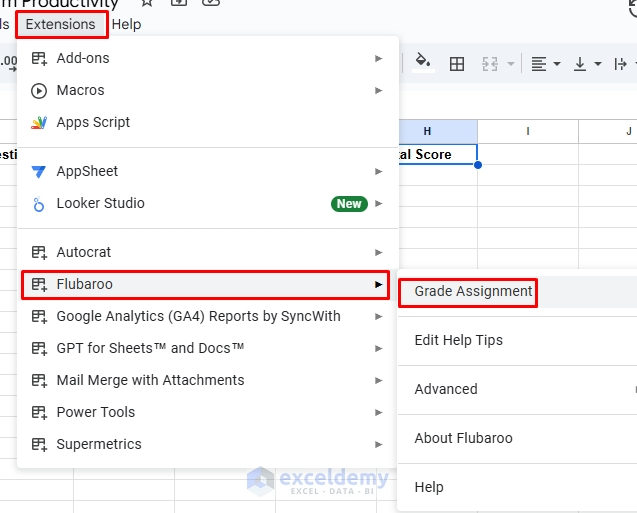The width and height of the screenshot is (637, 513).
Task: Expand the Autocrat submenu arrow
Action: pos(379,252)
